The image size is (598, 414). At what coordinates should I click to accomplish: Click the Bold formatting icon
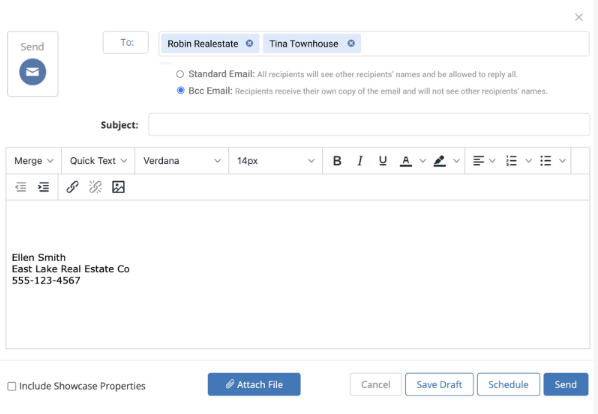(x=337, y=161)
